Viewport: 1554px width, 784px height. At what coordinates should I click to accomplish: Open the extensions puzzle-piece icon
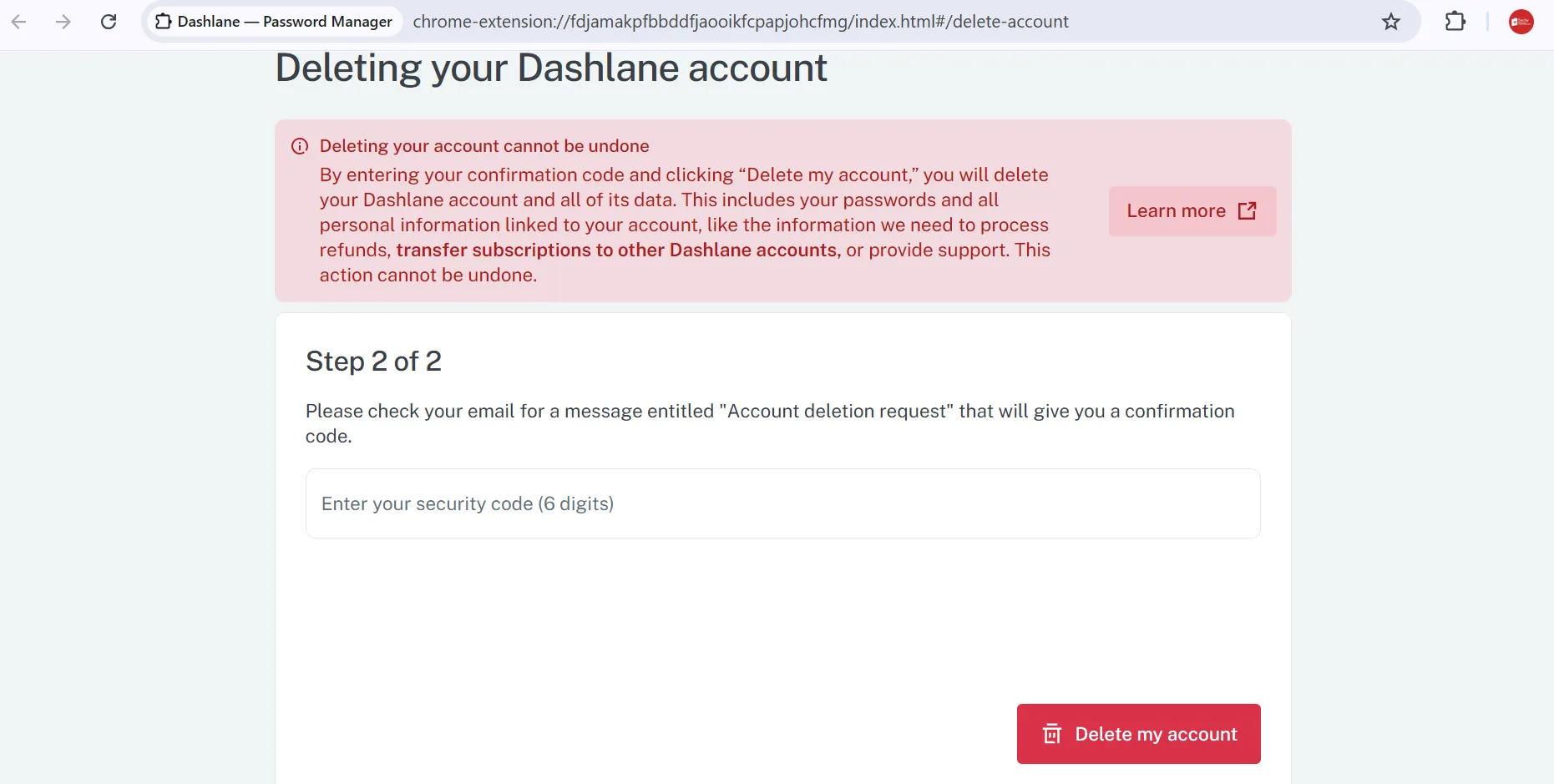click(x=1455, y=22)
